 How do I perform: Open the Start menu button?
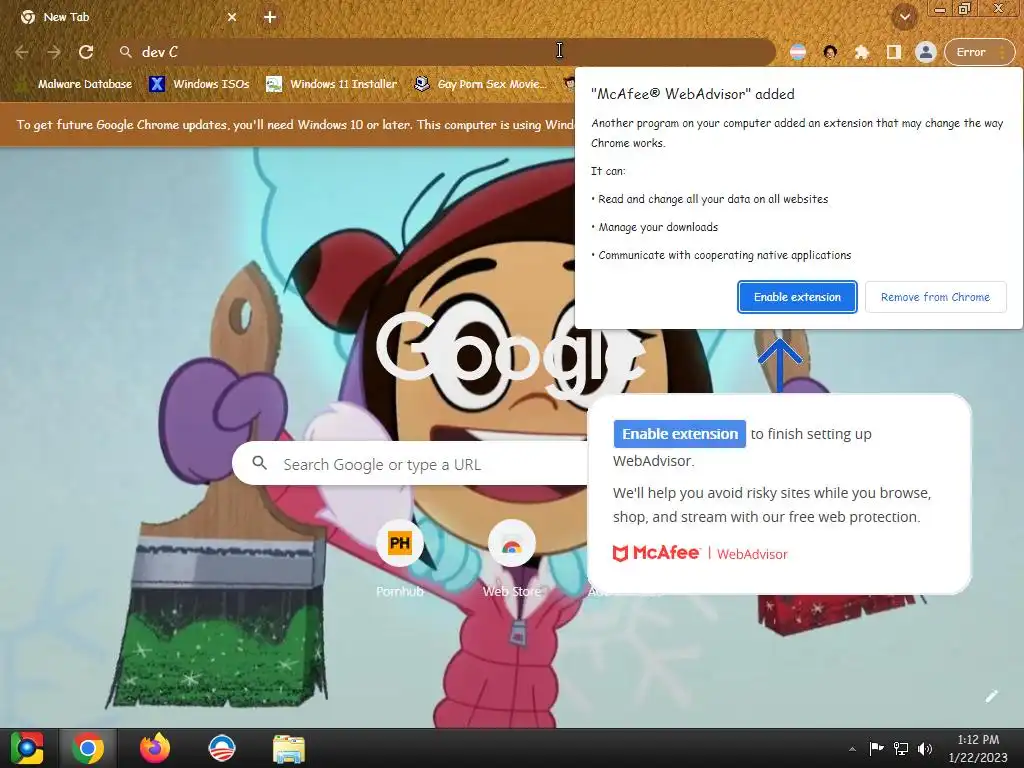click(x=27, y=748)
